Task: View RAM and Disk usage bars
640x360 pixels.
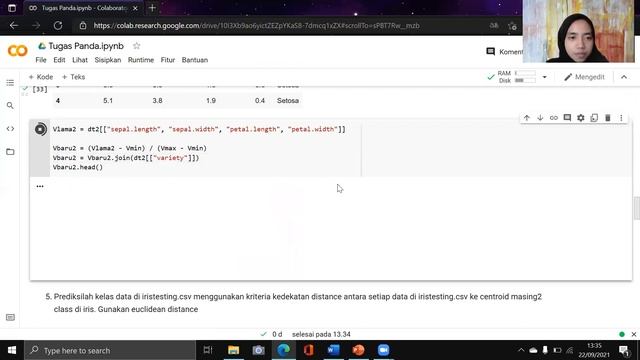Action: click(516, 77)
